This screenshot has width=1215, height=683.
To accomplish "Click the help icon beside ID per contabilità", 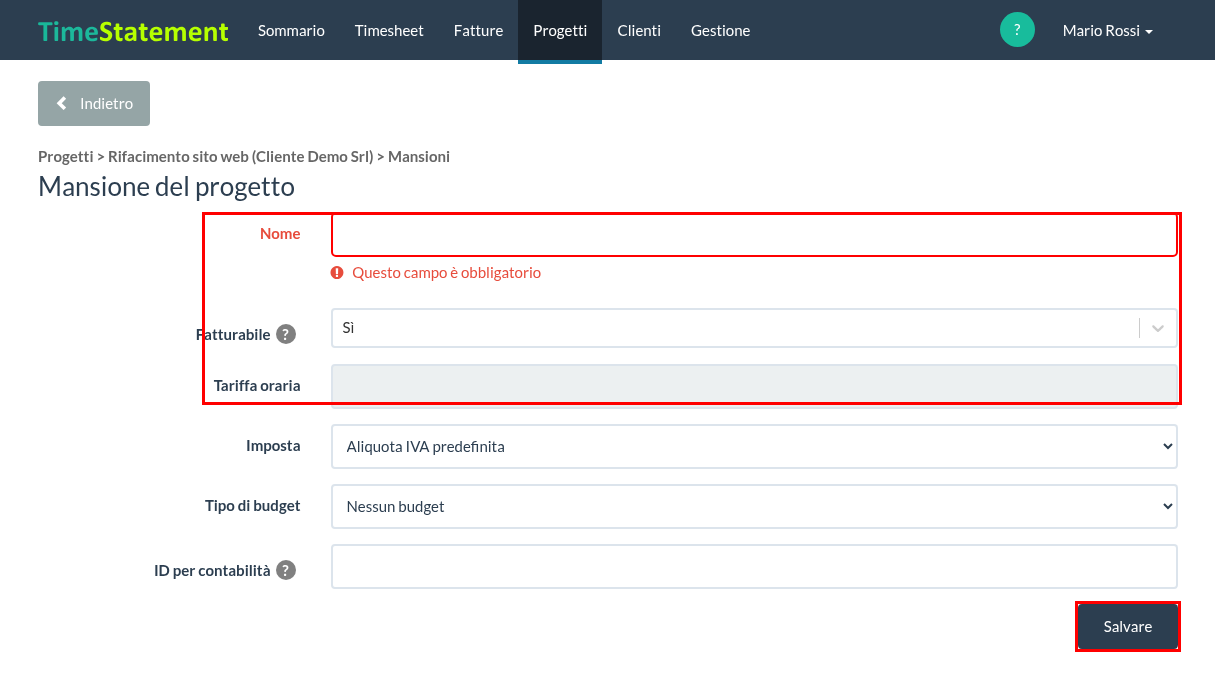I will click(x=286, y=570).
